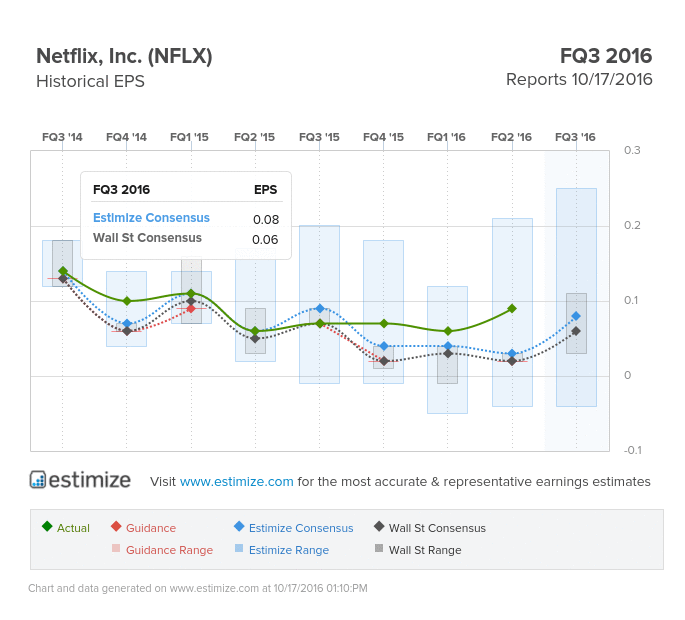The height and width of the screenshot is (620, 685).
Task: Click the blue Estimize point for FQ4 '15
Action: tap(384, 346)
